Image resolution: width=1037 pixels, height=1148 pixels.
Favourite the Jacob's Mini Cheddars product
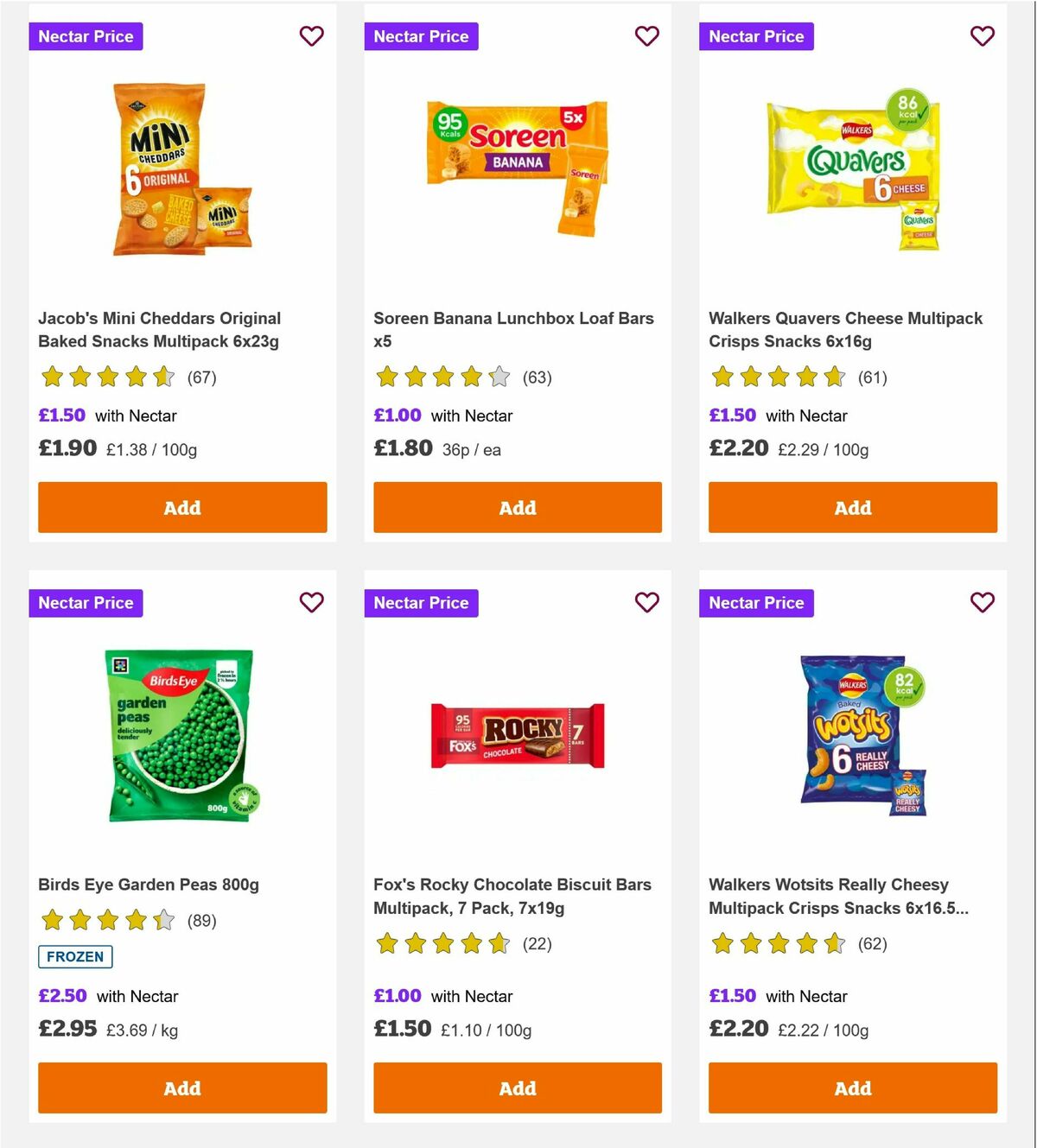click(311, 36)
